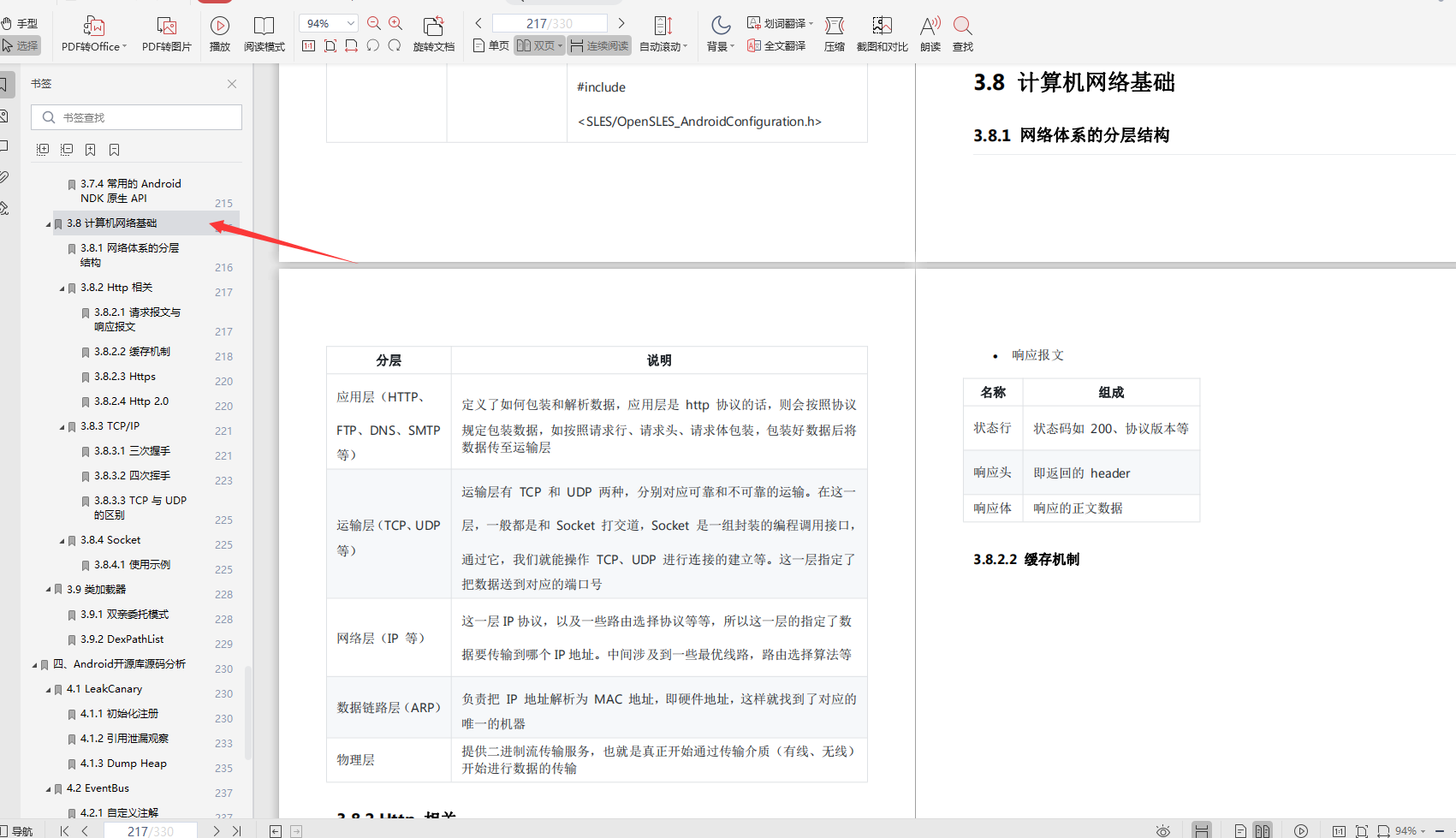Screen dimensions: 1456x838
Task: Open 背景 background color menu
Action: [721, 34]
